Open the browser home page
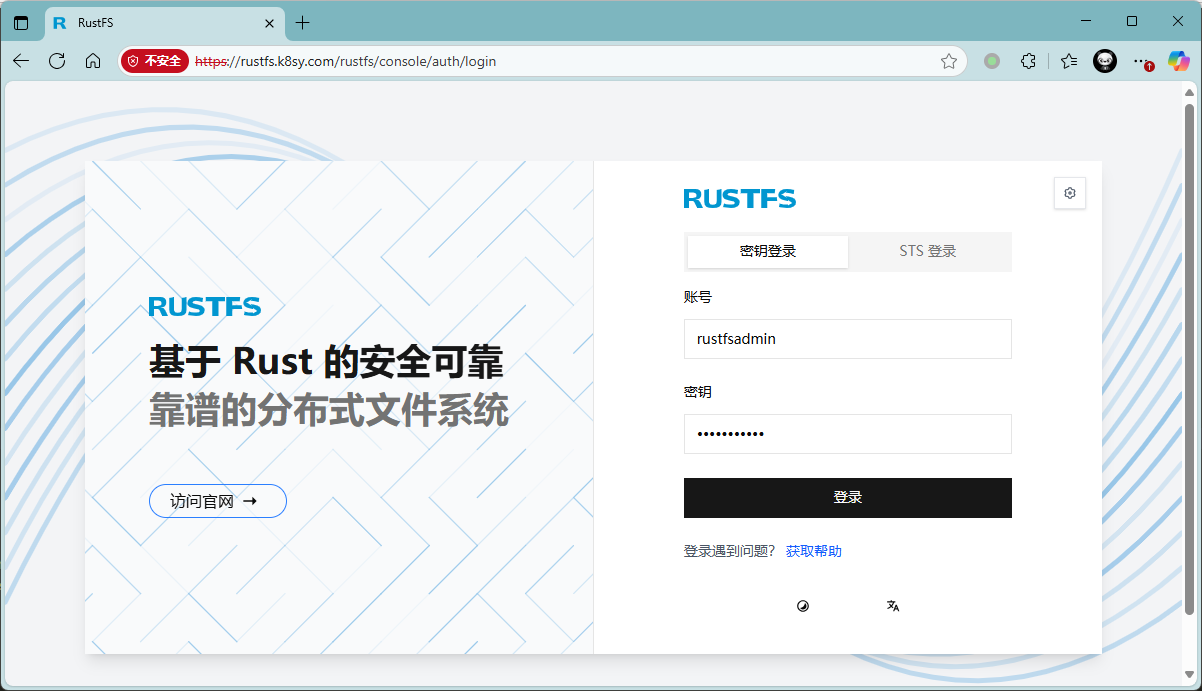 tap(93, 61)
